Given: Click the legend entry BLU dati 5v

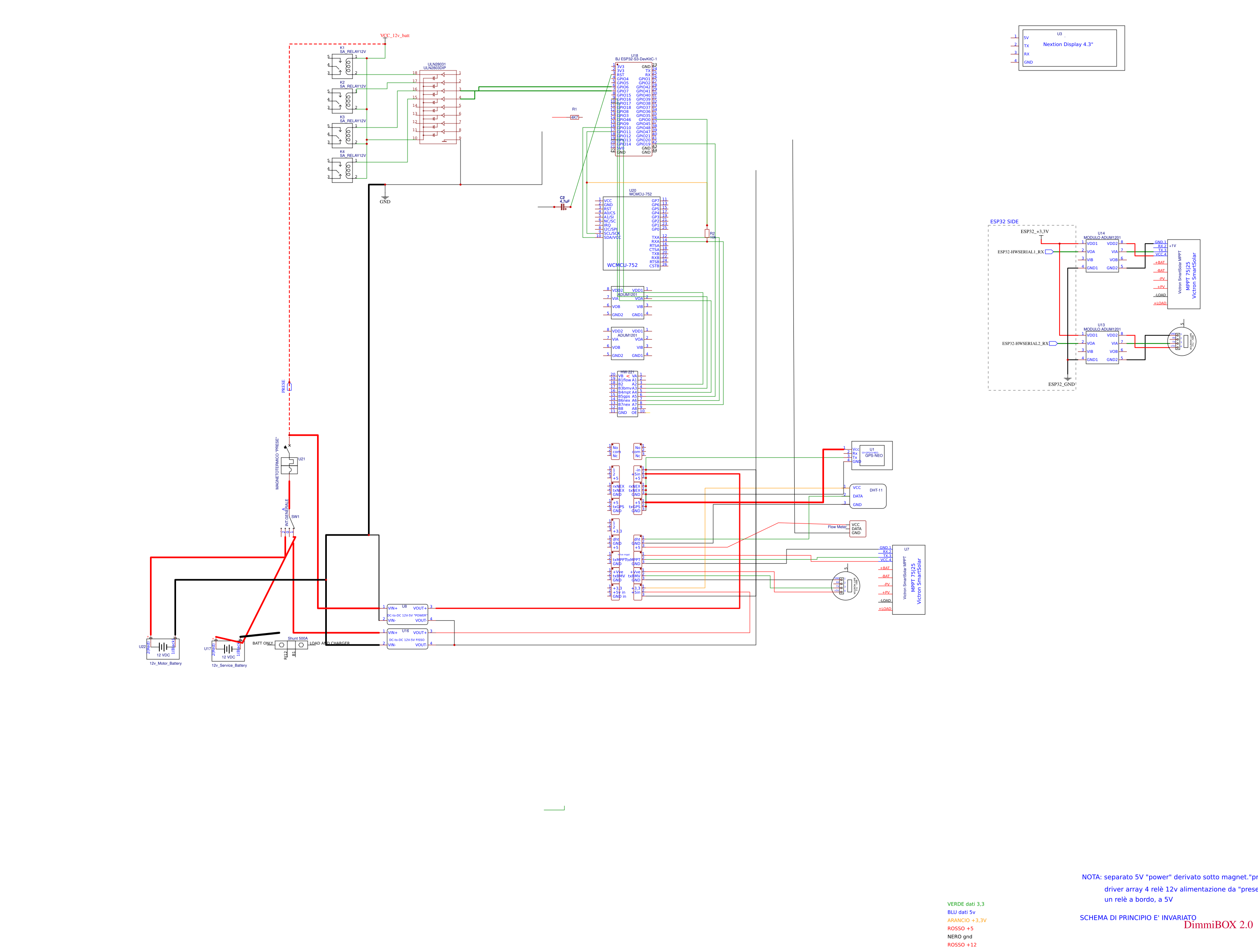Looking at the screenshot, I should click(x=961, y=912).
